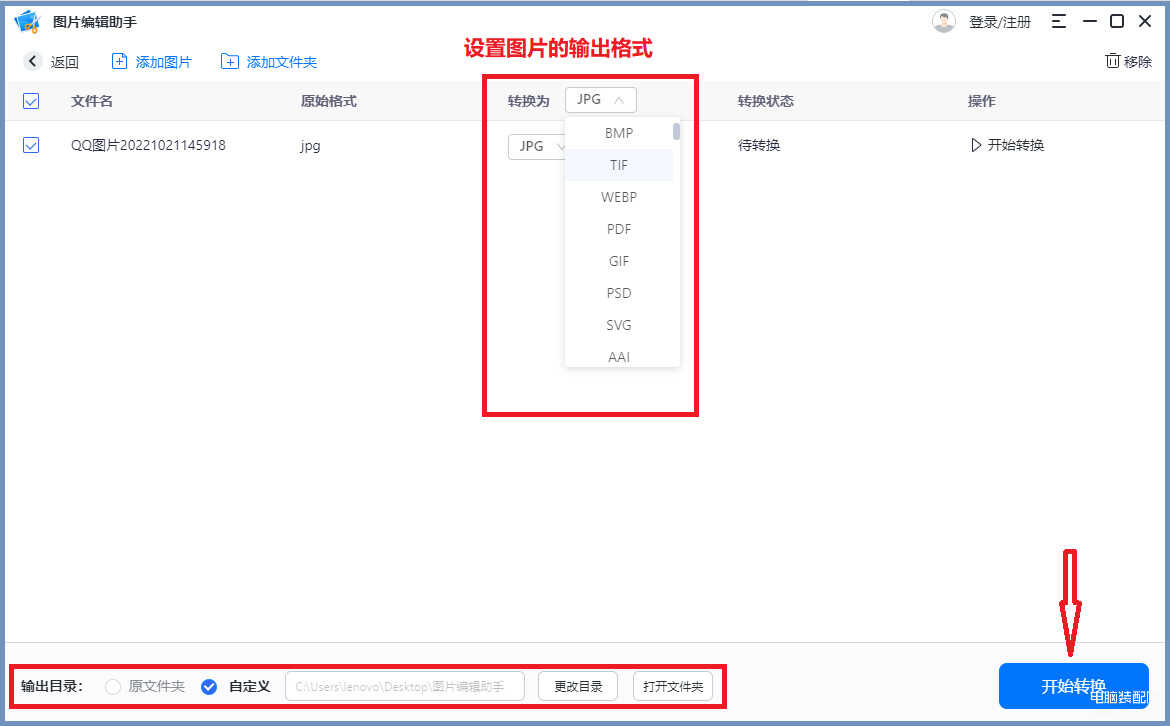Select the 原文件夹 radio option
Viewport: 1170px width, 726px height.
tap(113, 687)
